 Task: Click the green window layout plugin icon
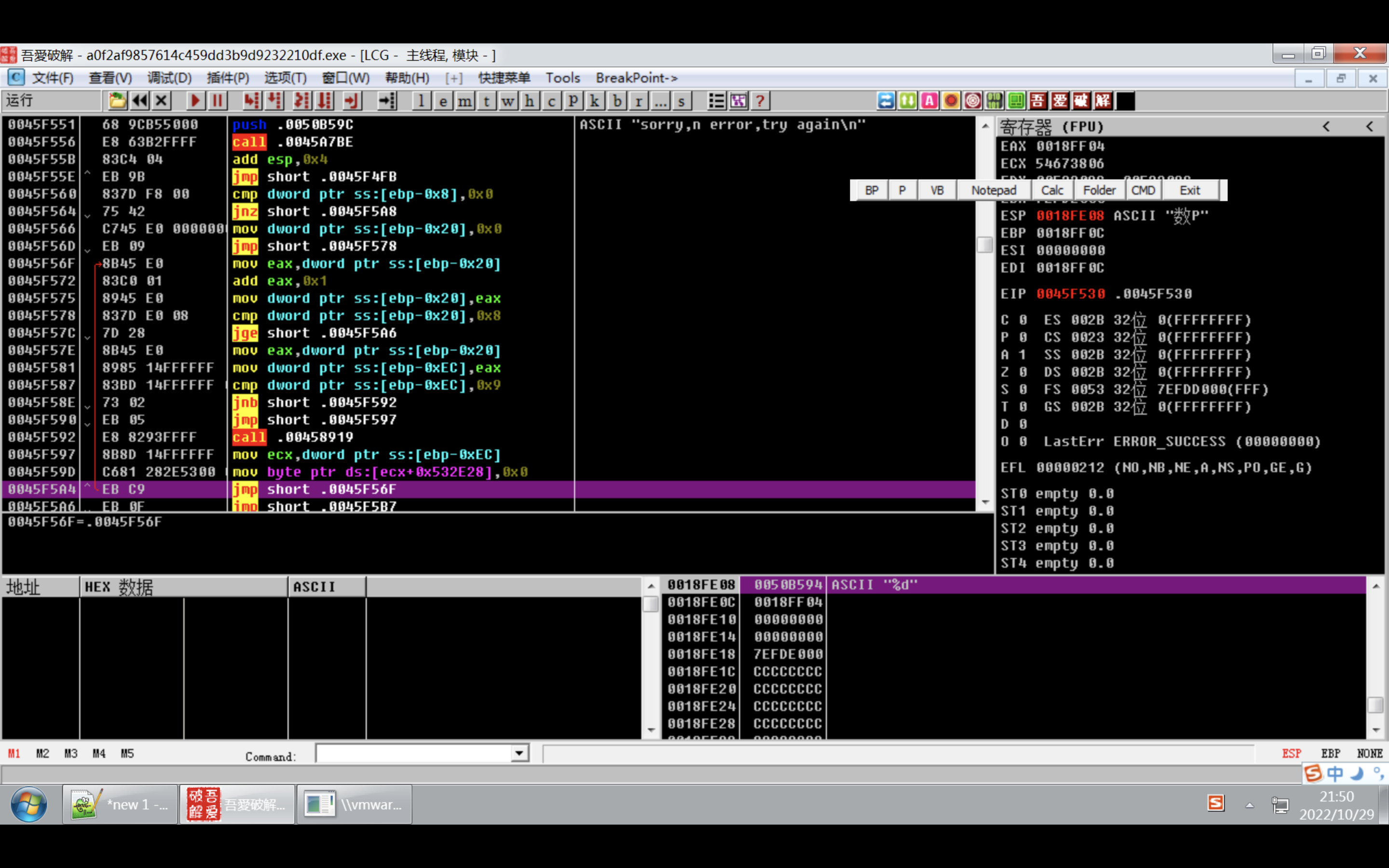coord(1016,101)
